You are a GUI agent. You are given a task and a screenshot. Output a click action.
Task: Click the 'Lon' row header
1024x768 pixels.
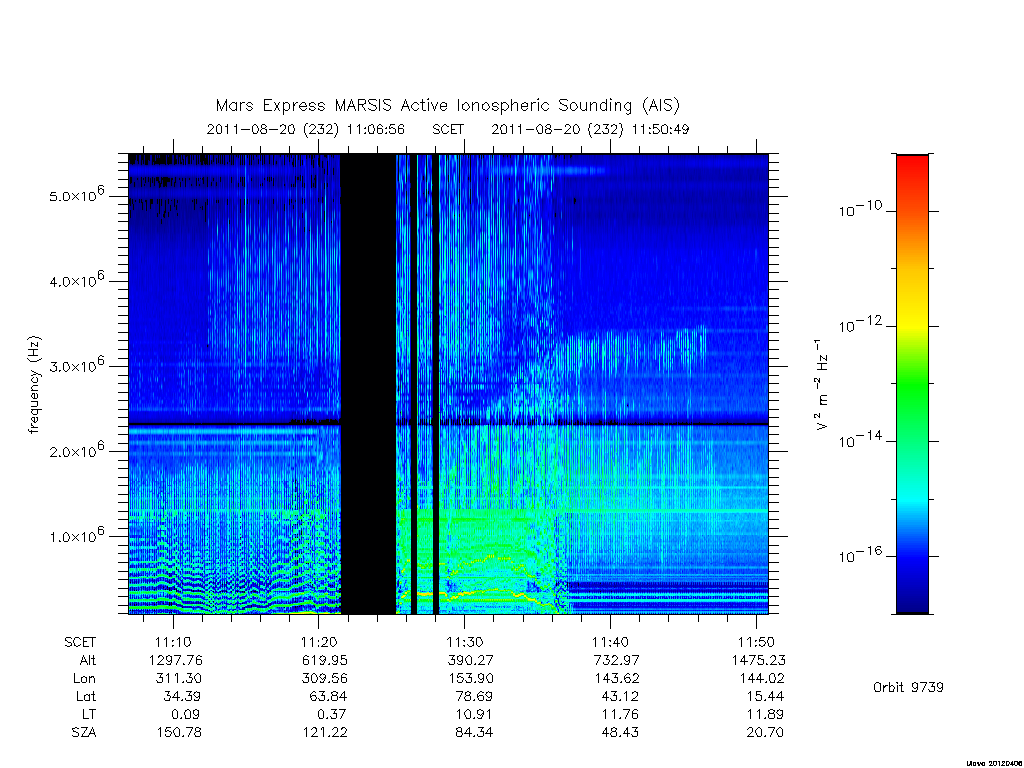[x=84, y=679]
